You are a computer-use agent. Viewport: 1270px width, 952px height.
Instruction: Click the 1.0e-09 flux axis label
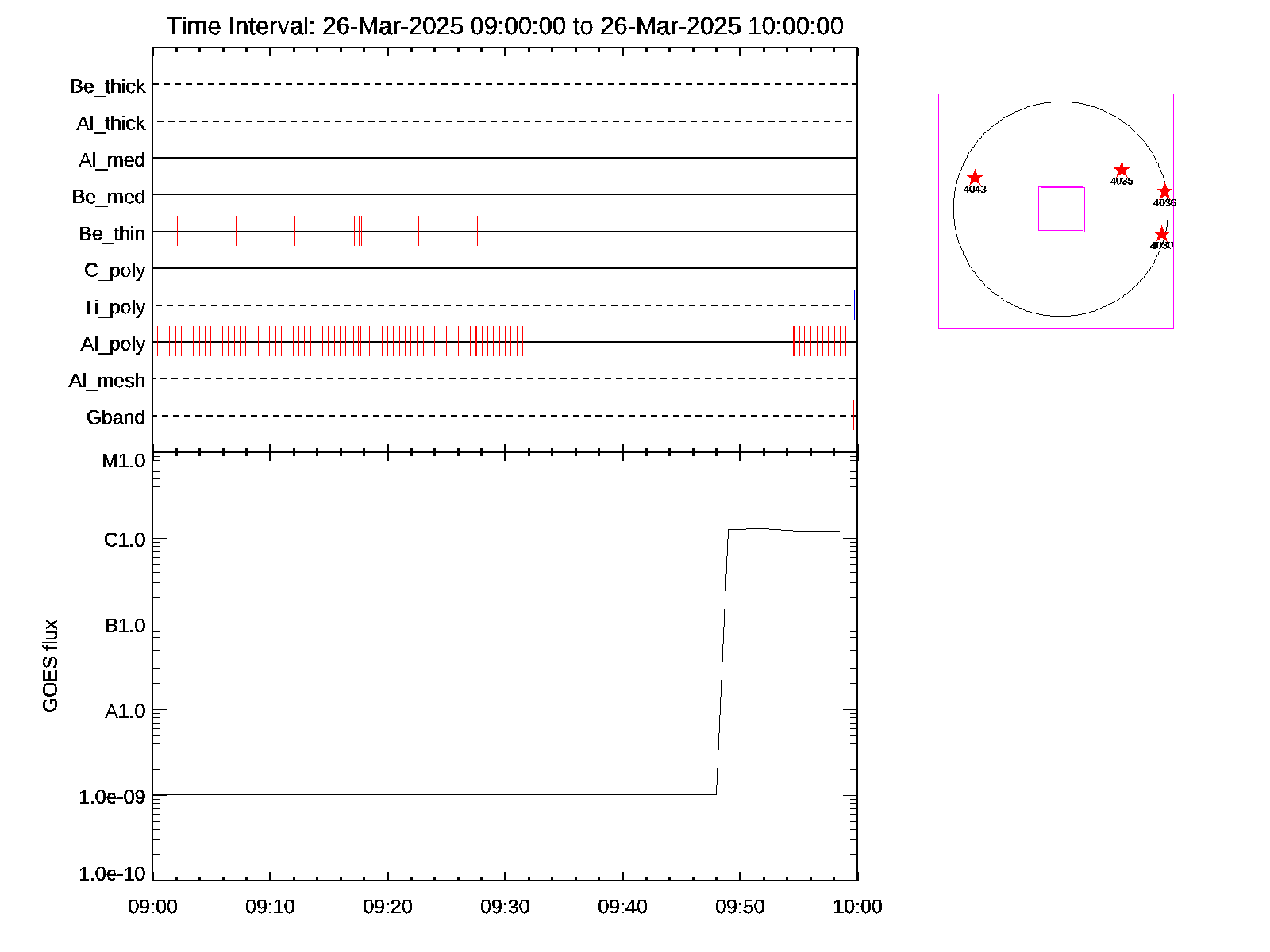pyautogui.click(x=112, y=797)
